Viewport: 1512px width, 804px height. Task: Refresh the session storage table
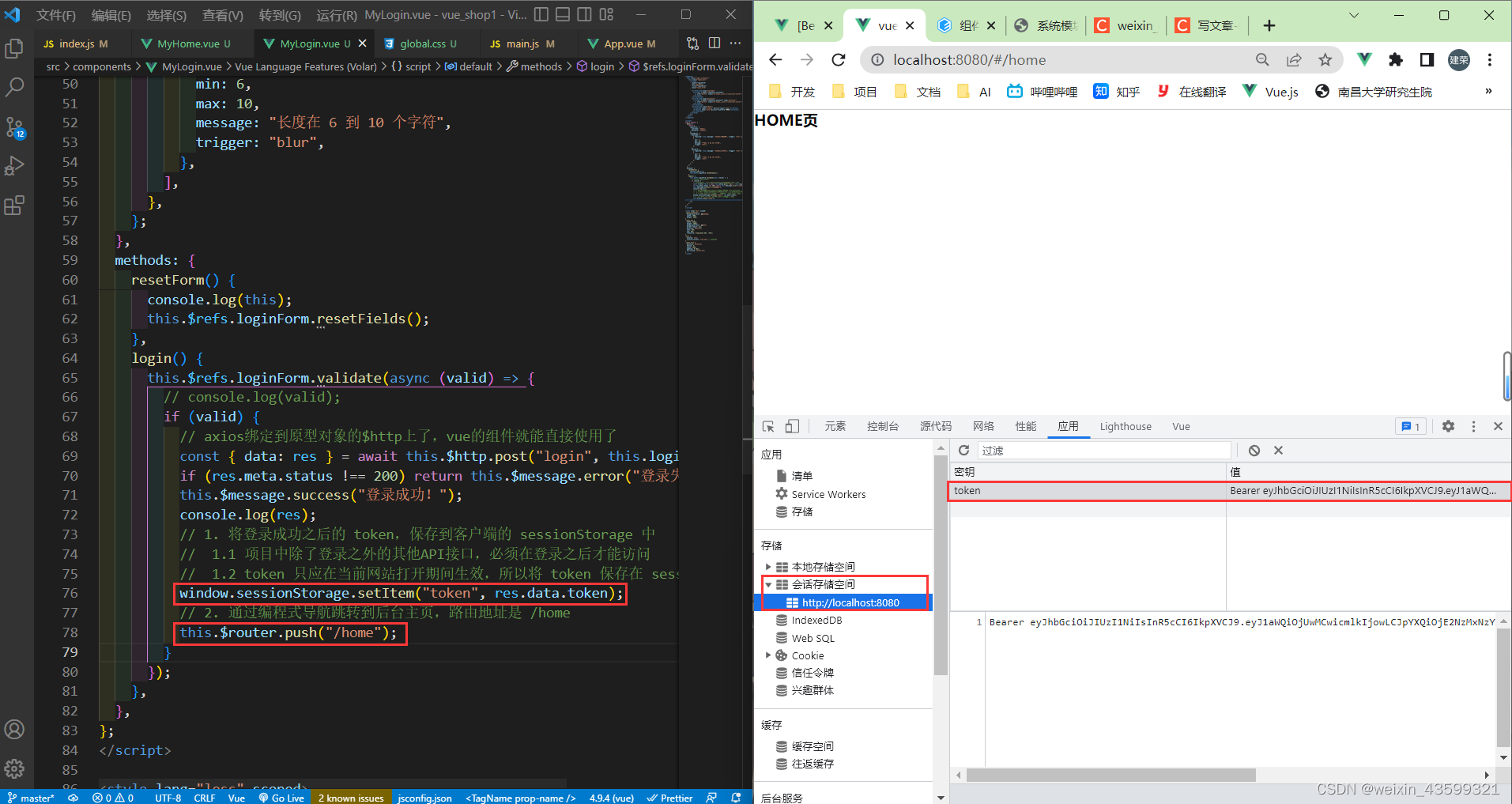963,451
